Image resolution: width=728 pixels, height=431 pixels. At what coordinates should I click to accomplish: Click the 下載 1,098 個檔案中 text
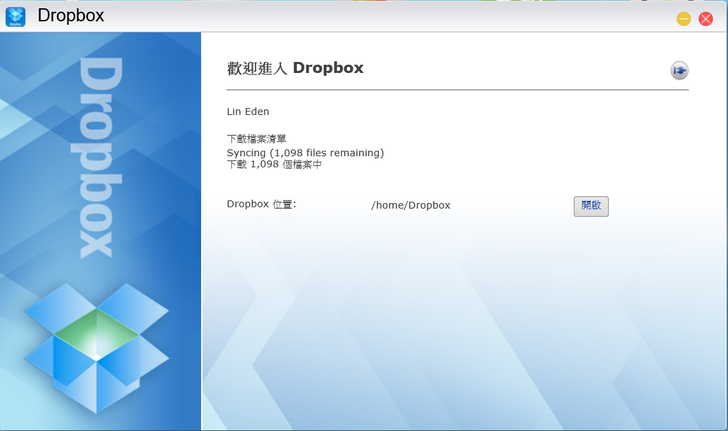click(274, 164)
